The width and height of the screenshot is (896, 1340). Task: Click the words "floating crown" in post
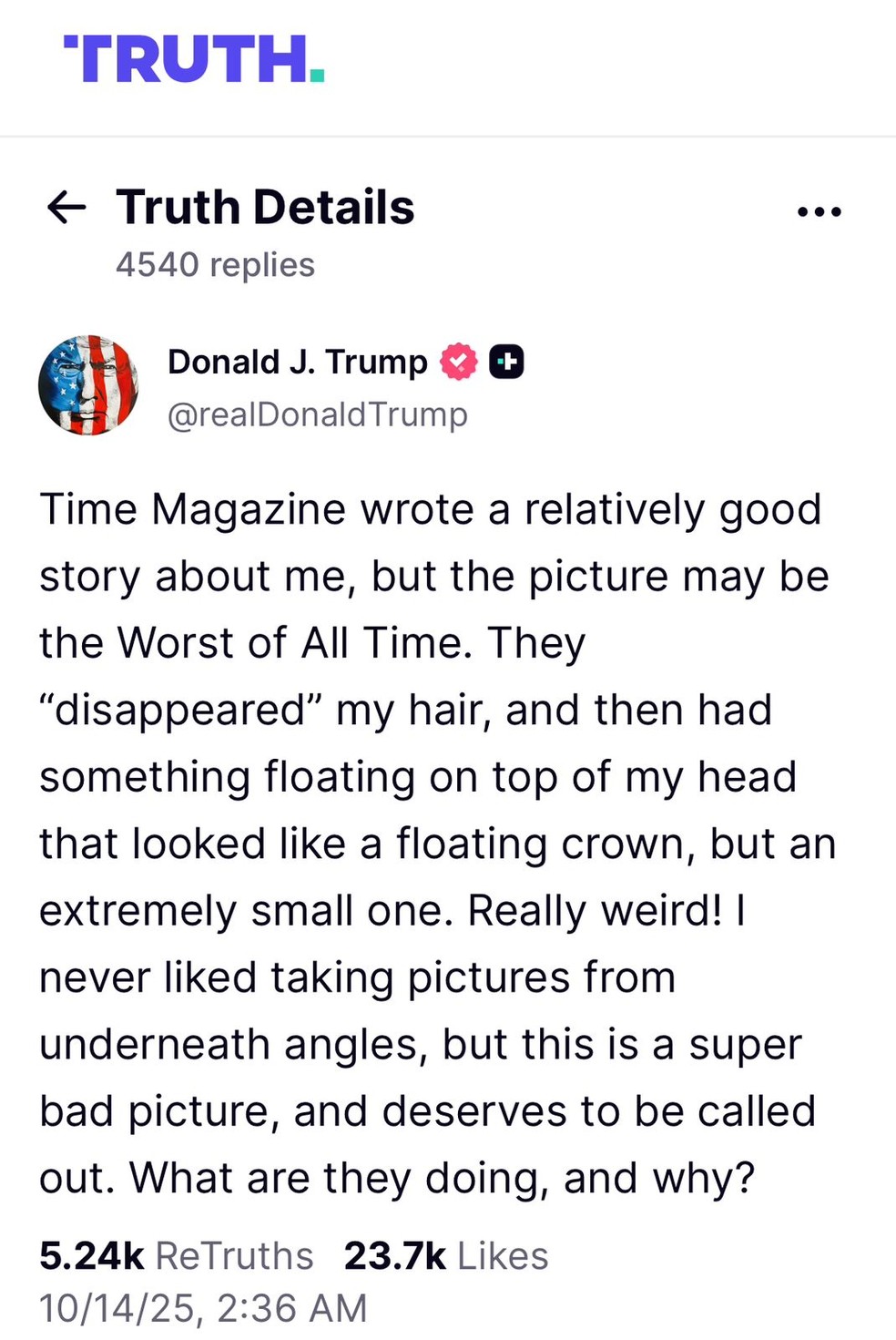coord(545,844)
